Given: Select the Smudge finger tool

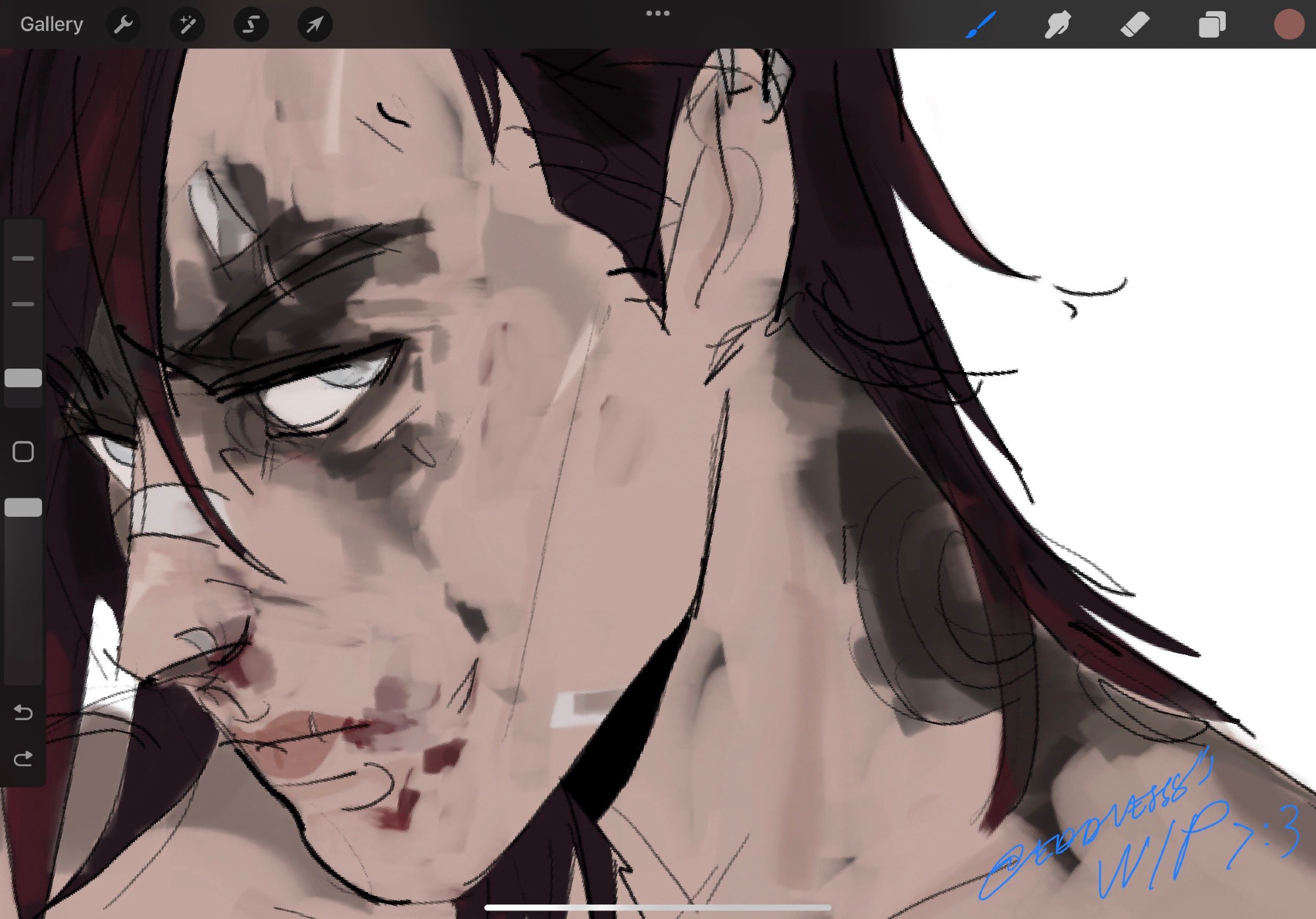Looking at the screenshot, I should (x=1057, y=25).
